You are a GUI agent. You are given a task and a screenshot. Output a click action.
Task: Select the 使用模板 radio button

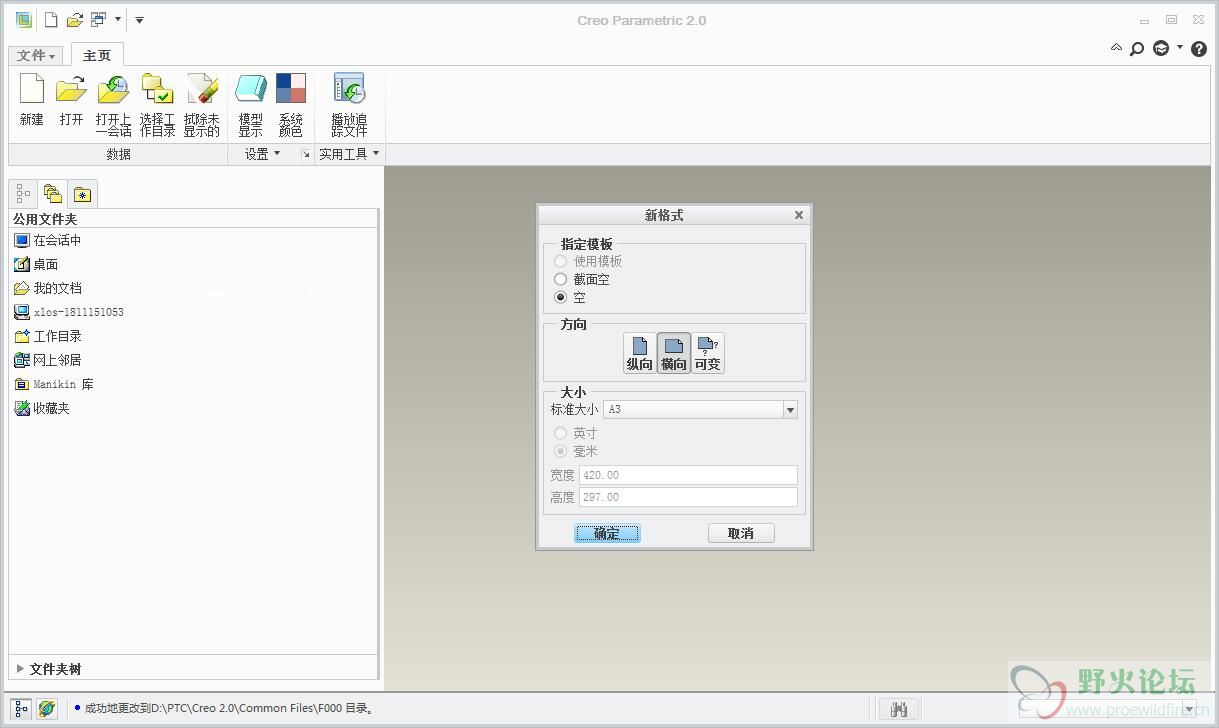pyautogui.click(x=560, y=261)
